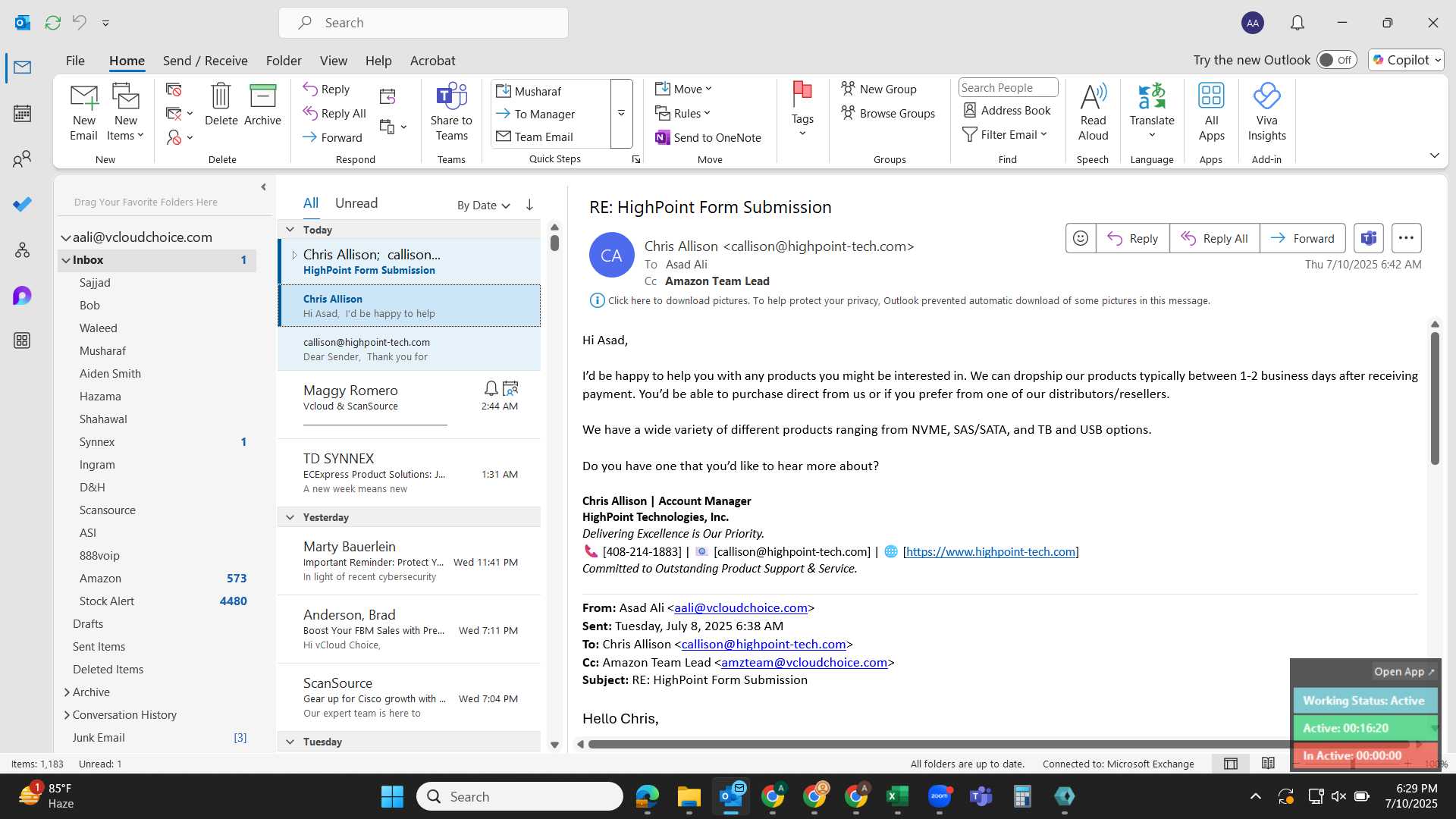
Task: Click Forward in the ribbon
Action: [x=332, y=137]
